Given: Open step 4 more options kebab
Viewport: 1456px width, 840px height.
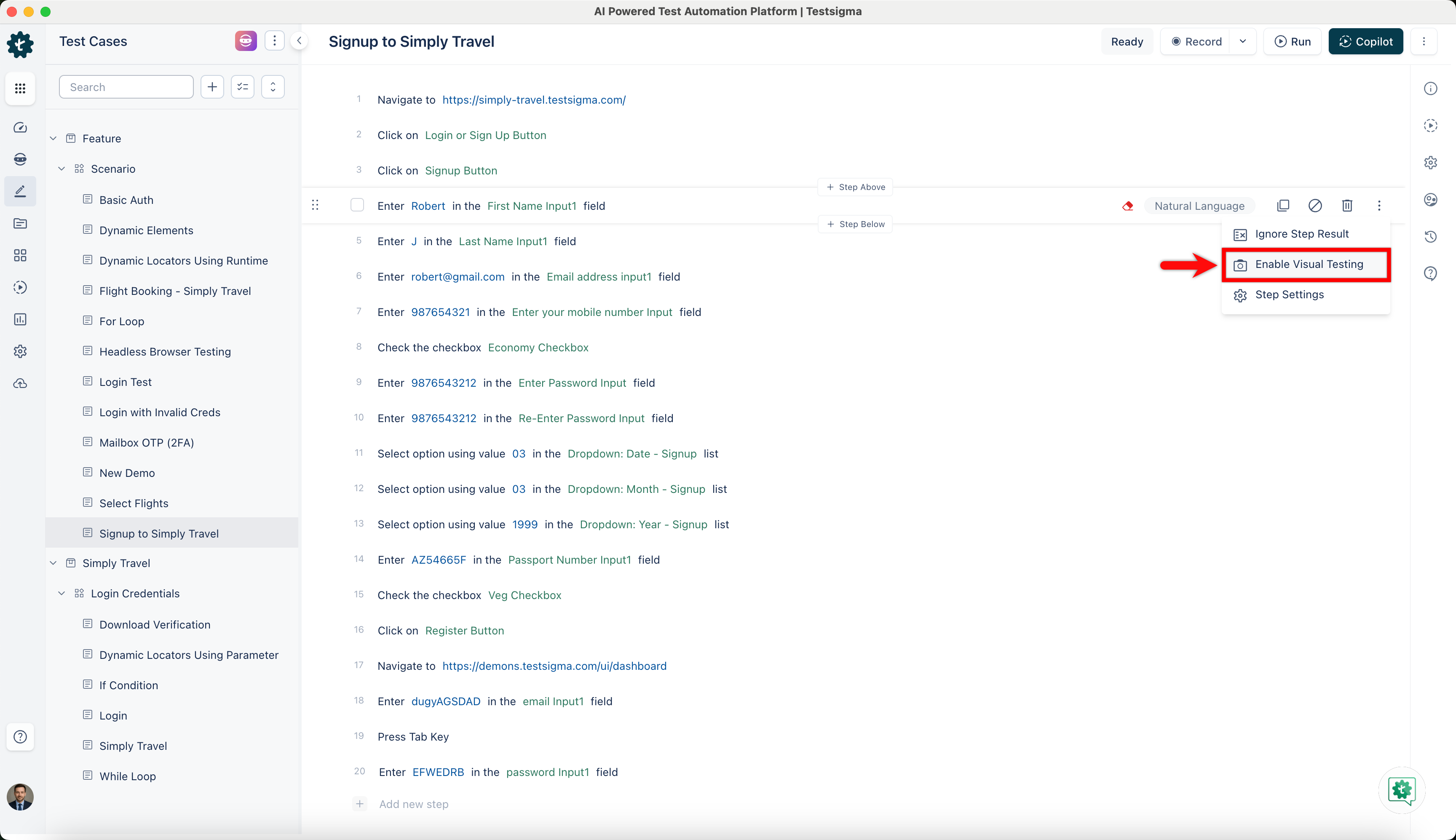Looking at the screenshot, I should [1379, 206].
